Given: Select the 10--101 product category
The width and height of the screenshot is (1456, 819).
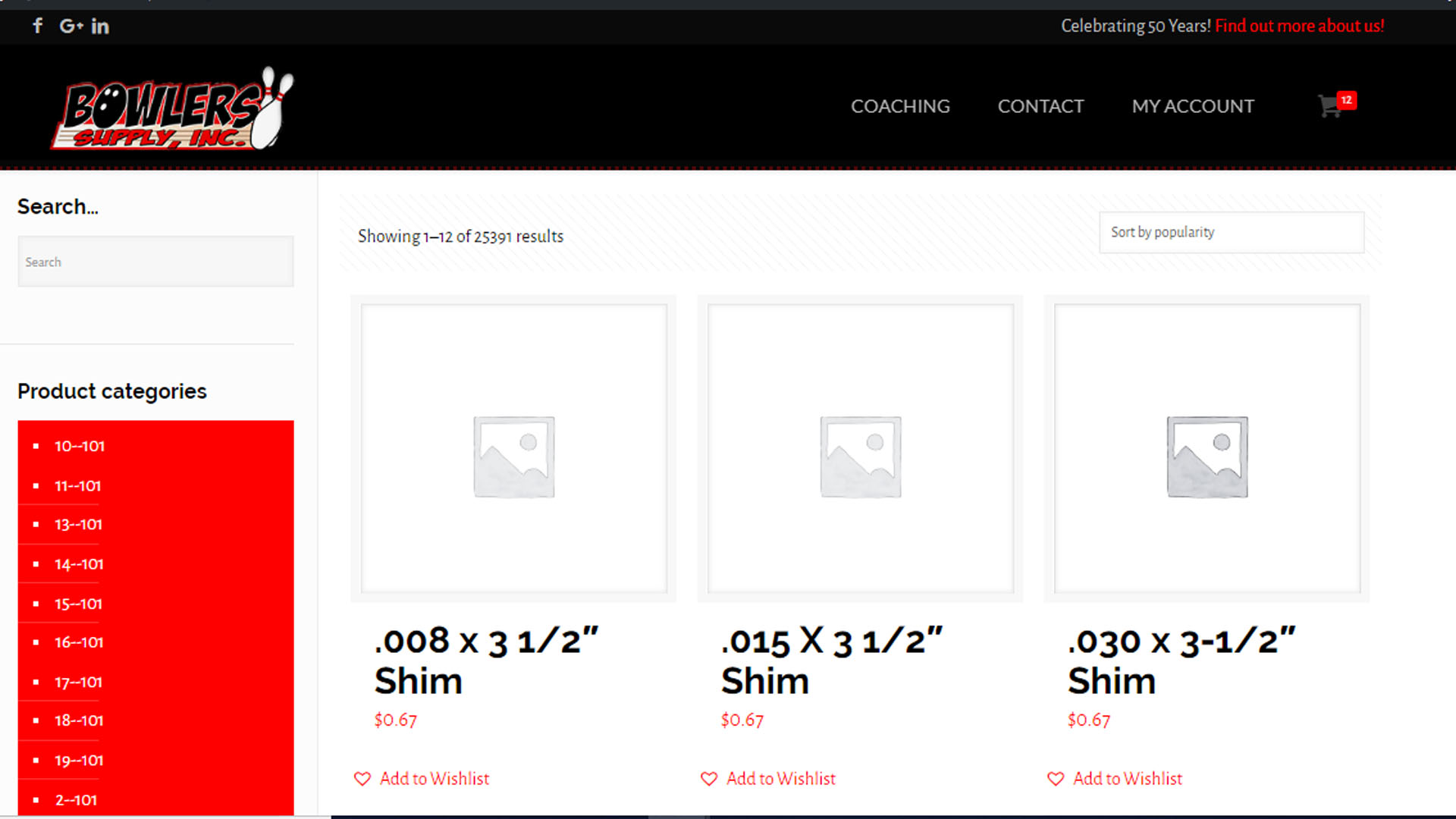Looking at the screenshot, I should [80, 446].
